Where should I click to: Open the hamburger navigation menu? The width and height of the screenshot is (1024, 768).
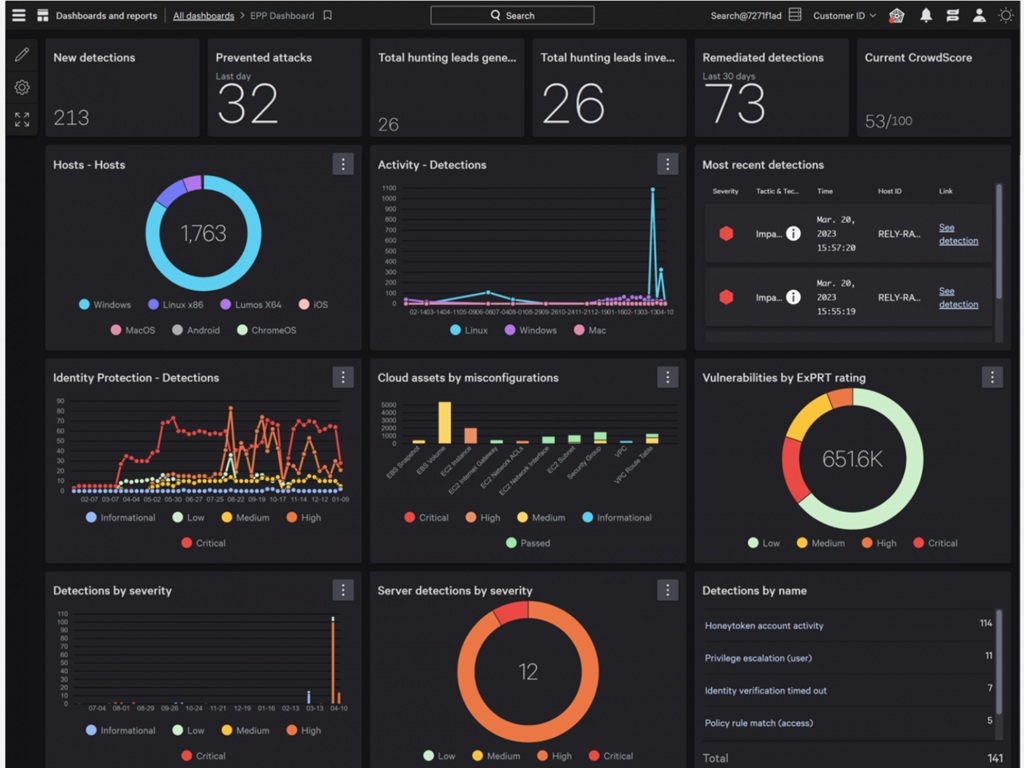[18, 16]
